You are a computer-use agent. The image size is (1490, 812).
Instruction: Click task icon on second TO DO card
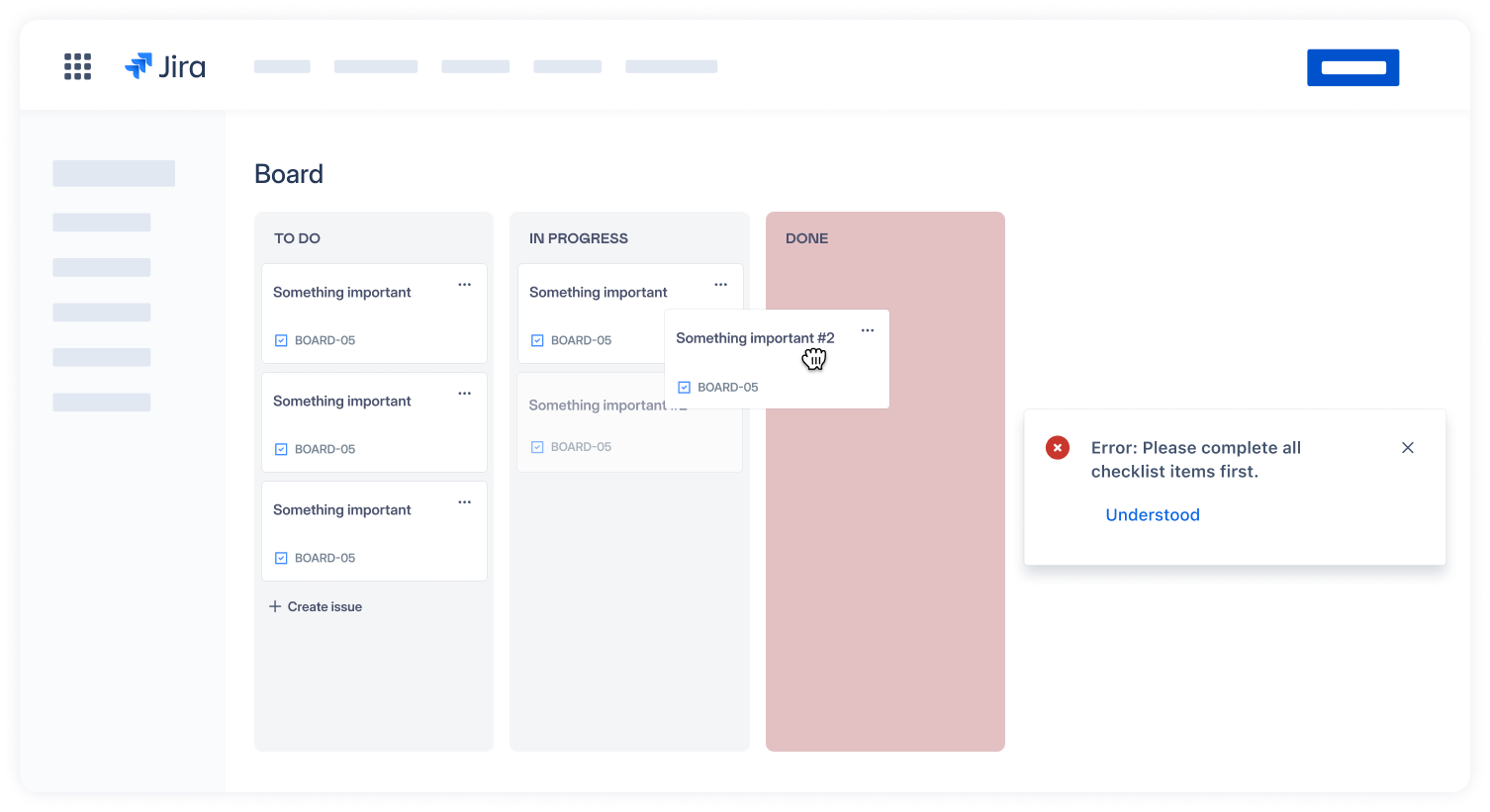point(281,449)
